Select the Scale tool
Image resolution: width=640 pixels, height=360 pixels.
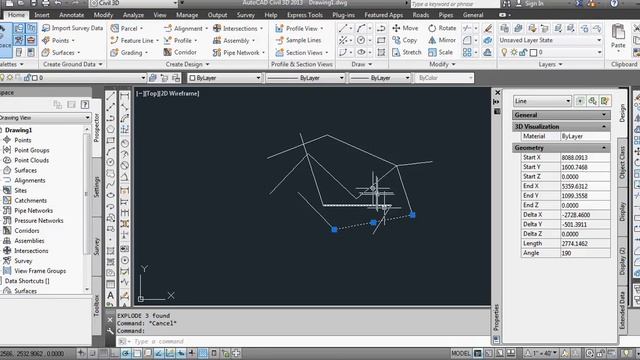click(x=440, y=52)
